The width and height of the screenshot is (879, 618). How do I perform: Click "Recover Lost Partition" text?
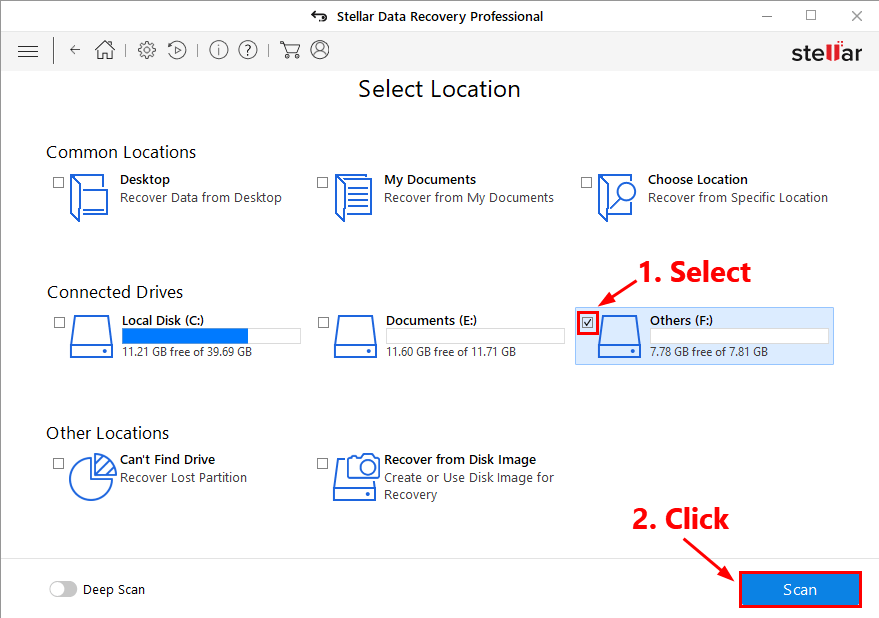click(x=183, y=477)
